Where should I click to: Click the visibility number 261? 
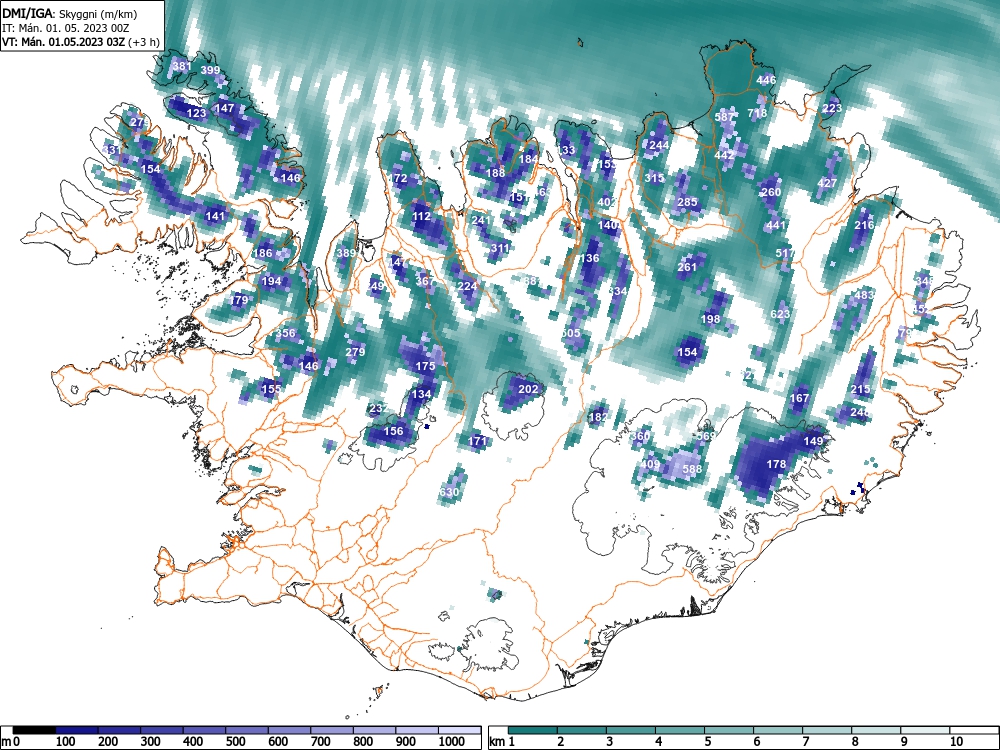tap(687, 267)
